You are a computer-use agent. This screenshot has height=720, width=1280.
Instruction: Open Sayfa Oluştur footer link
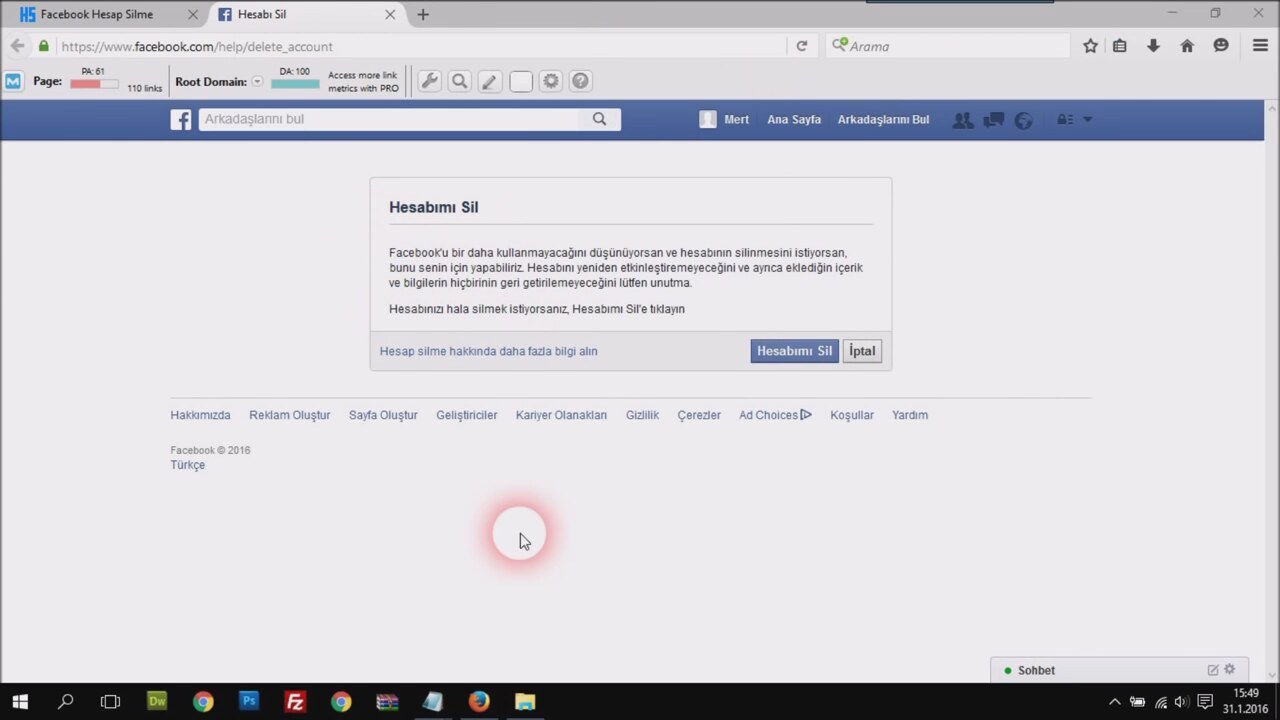[x=383, y=415]
